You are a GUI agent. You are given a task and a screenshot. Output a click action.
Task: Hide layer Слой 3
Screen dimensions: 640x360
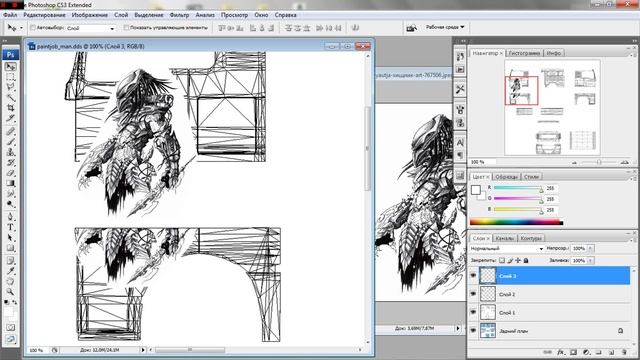[x=473, y=276]
